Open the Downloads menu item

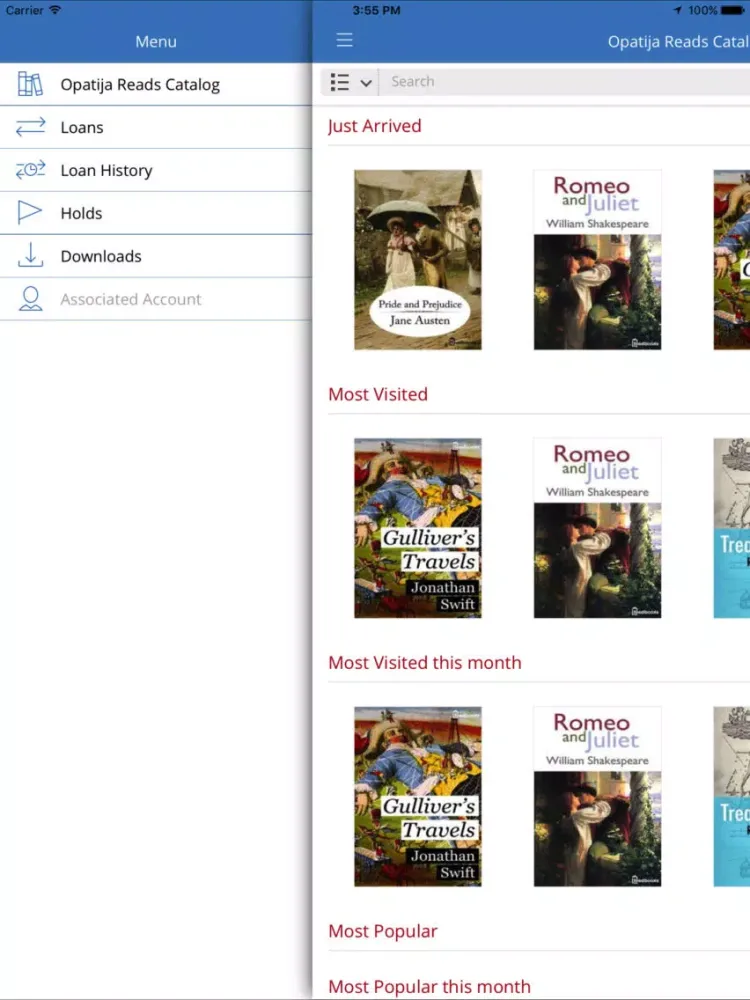(156, 256)
